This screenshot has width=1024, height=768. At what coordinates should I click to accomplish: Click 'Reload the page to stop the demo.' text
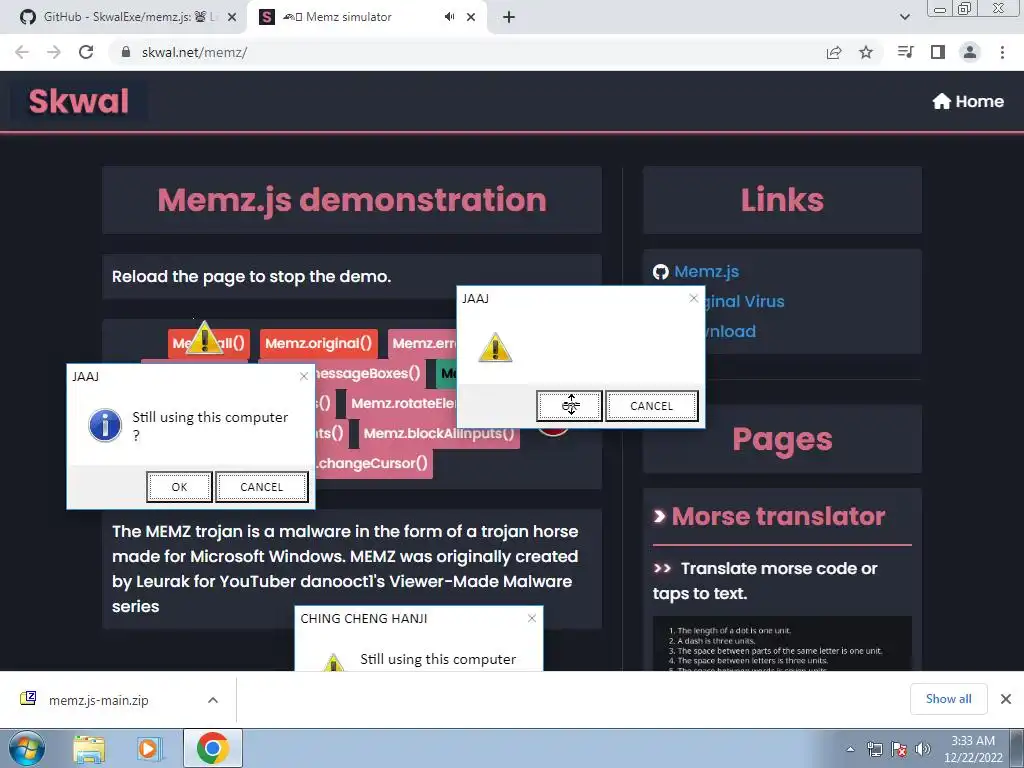251,276
